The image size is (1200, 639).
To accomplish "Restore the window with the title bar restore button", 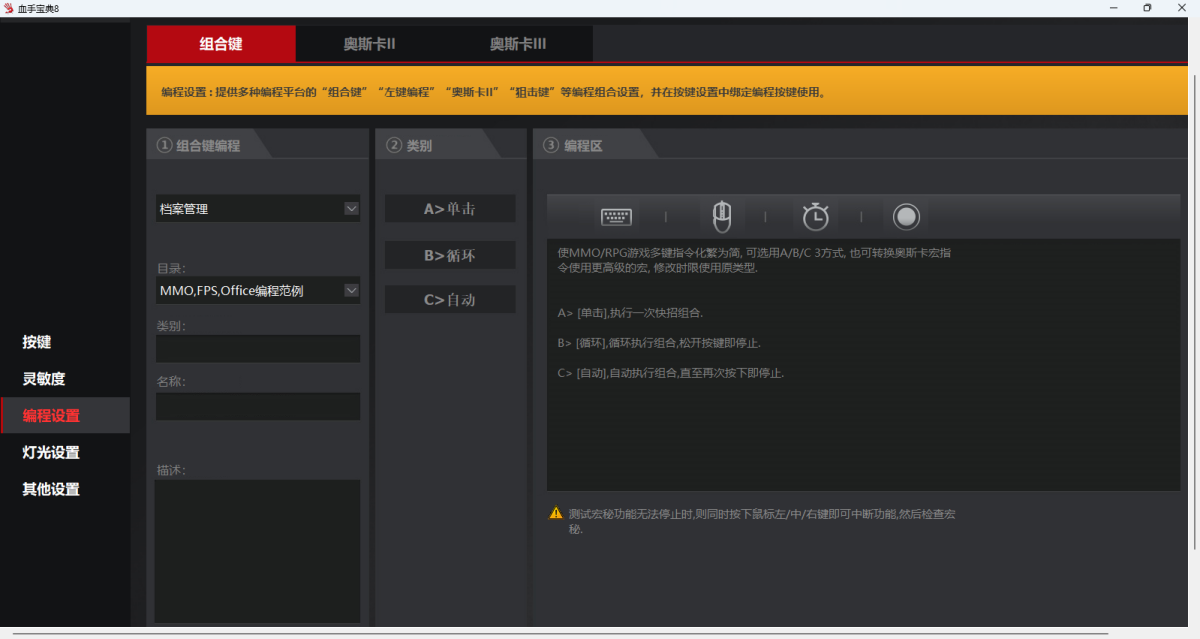I will coord(1147,7).
